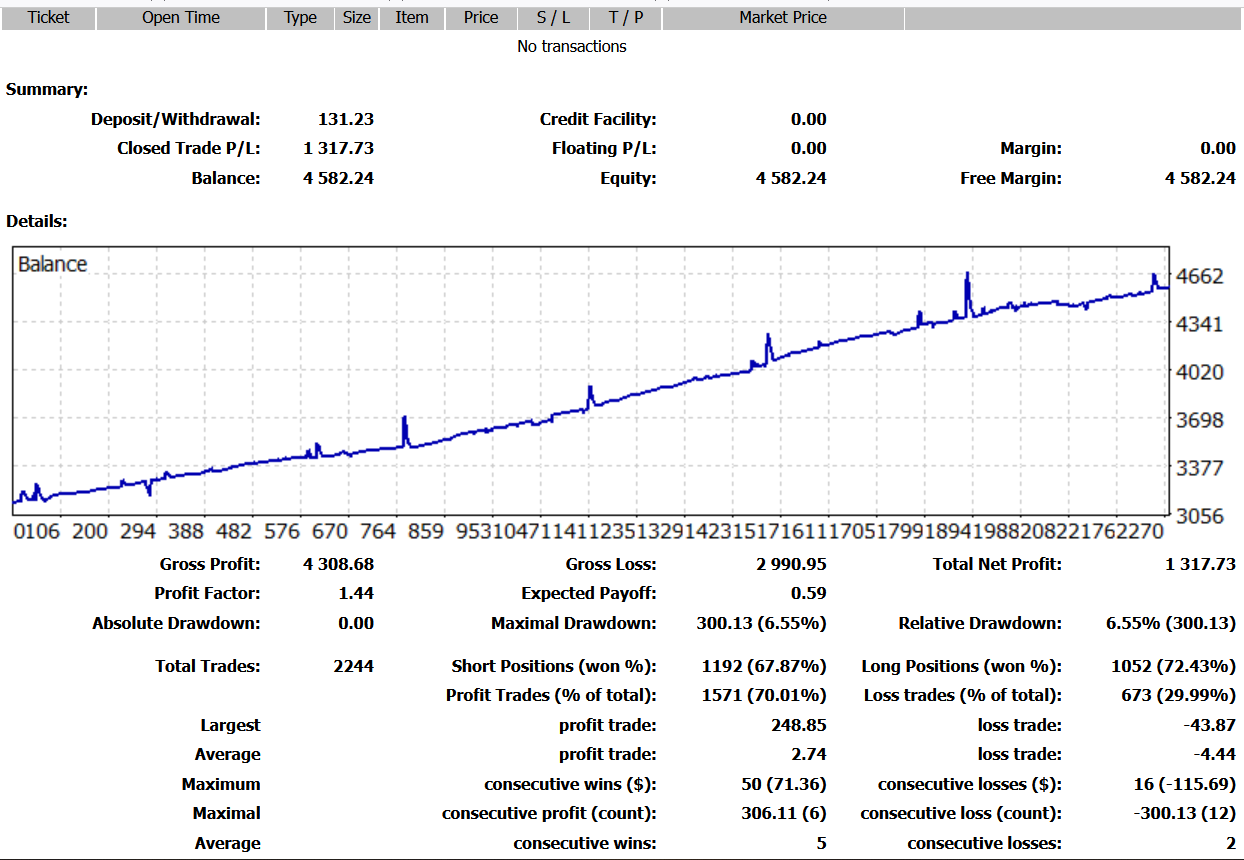Click the Details: heading
Viewport: 1244px width, 860px height.
click(x=37, y=221)
